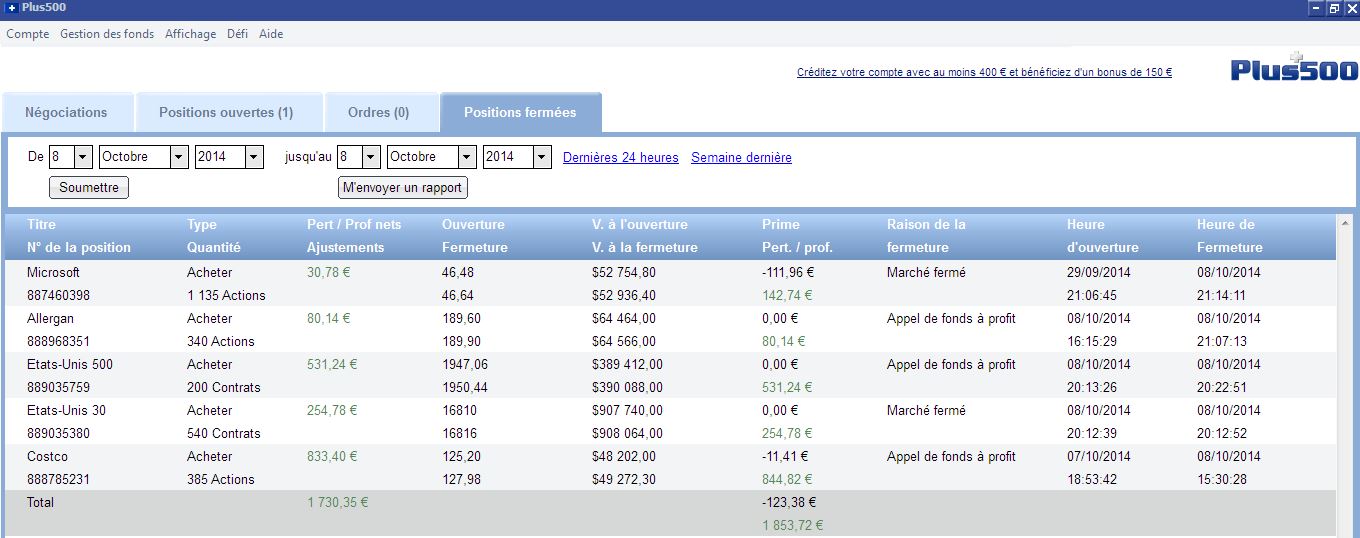This screenshot has width=1360, height=538.
Task: Click the 1 135 Actions quantity
Action: [226, 295]
